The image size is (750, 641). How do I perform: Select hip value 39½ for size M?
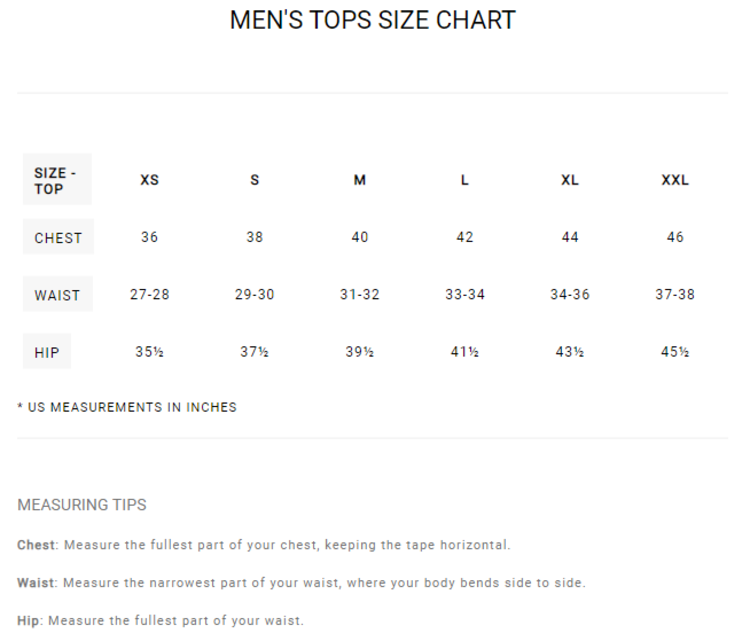pos(360,352)
